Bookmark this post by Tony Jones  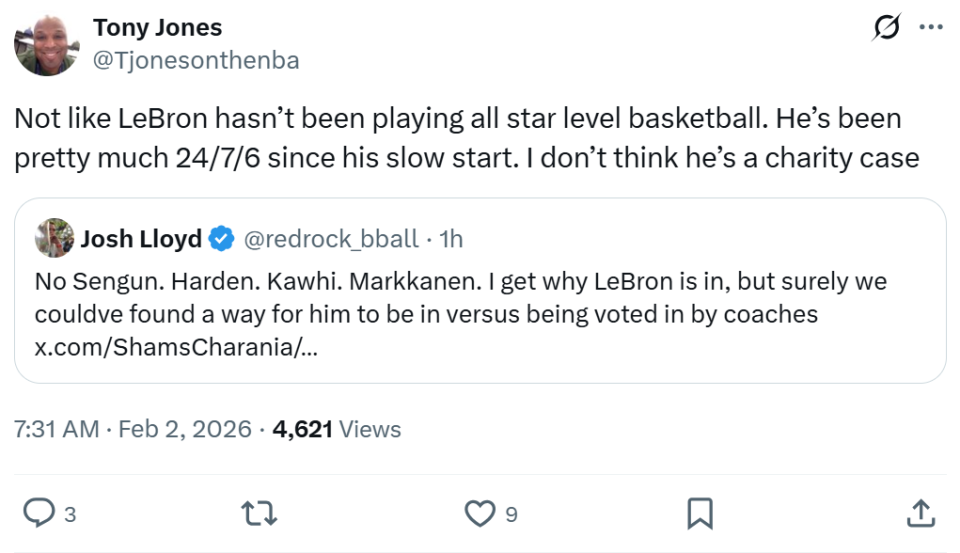click(x=700, y=514)
